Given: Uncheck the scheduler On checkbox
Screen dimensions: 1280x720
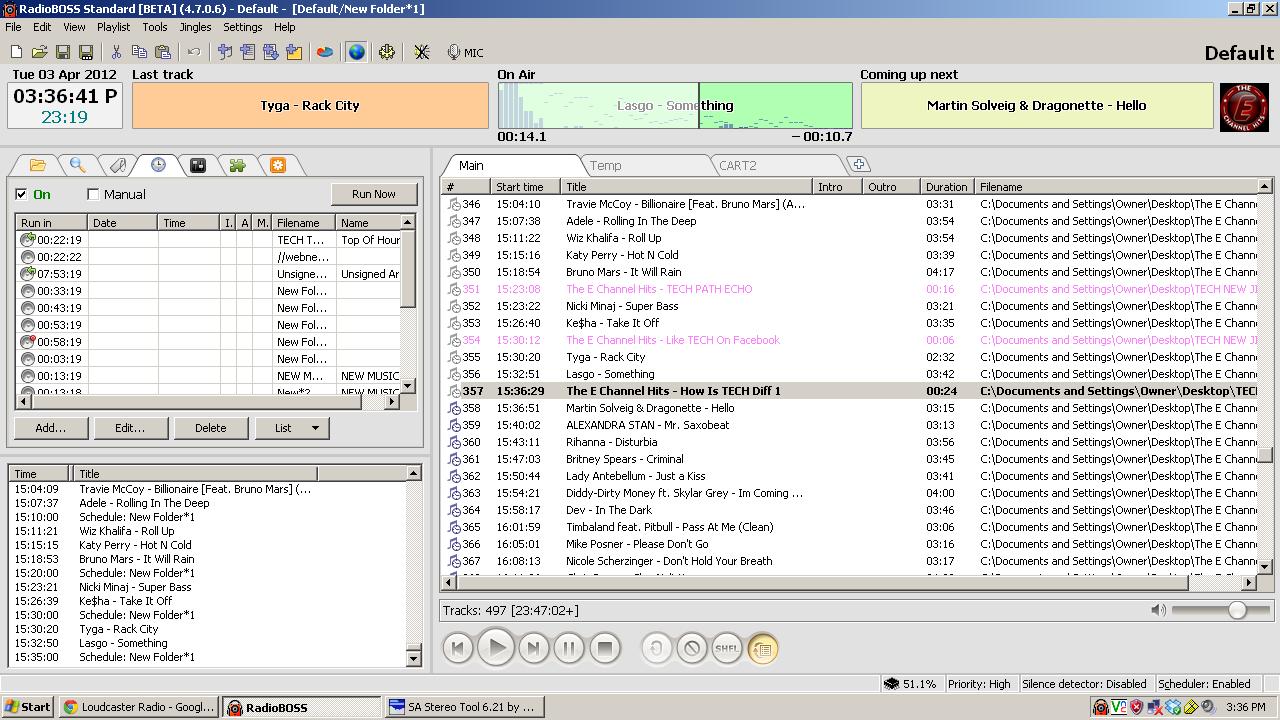Looking at the screenshot, I should [x=21, y=194].
